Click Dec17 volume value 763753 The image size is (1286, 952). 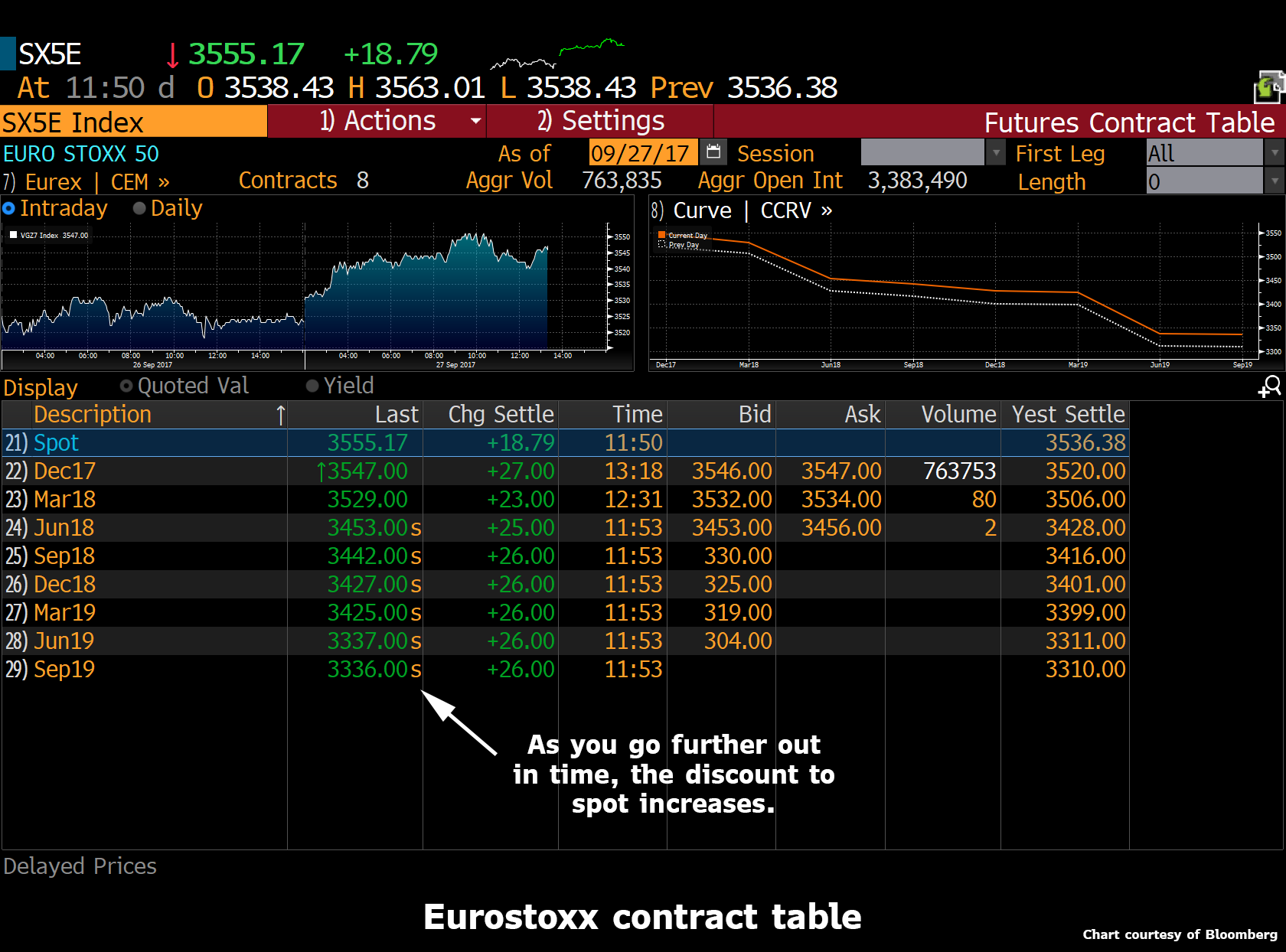click(959, 471)
